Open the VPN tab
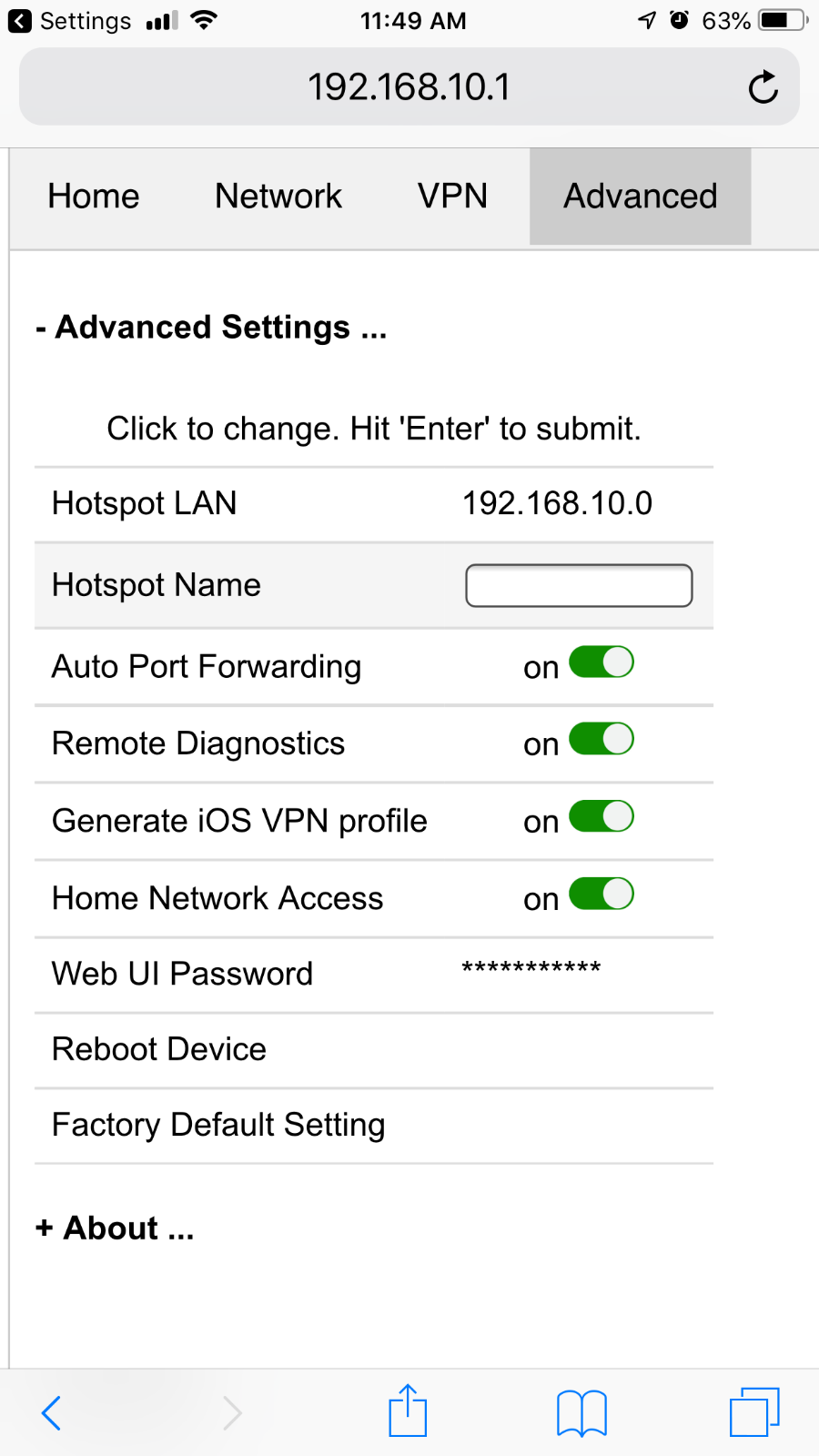The width and height of the screenshot is (819, 1456). 452,197
